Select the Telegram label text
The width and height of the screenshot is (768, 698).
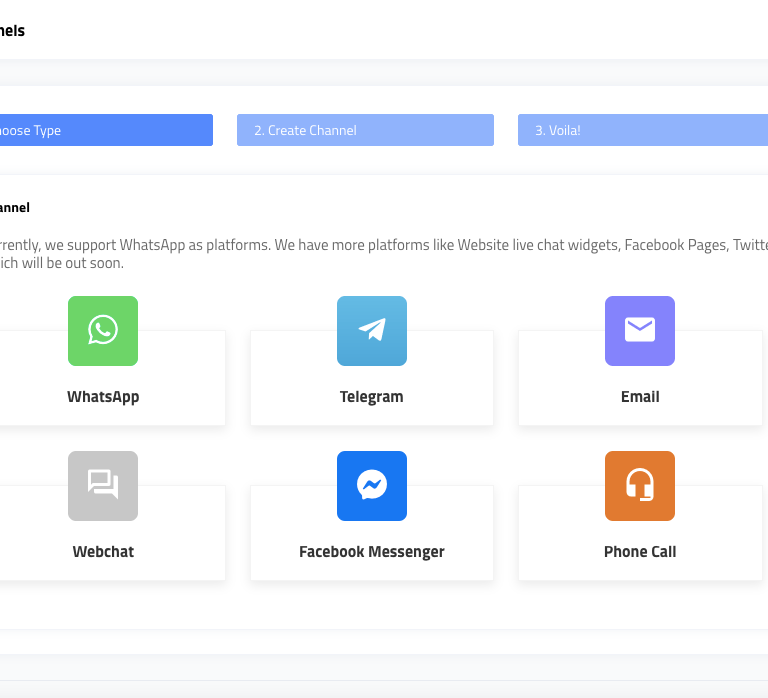click(372, 397)
